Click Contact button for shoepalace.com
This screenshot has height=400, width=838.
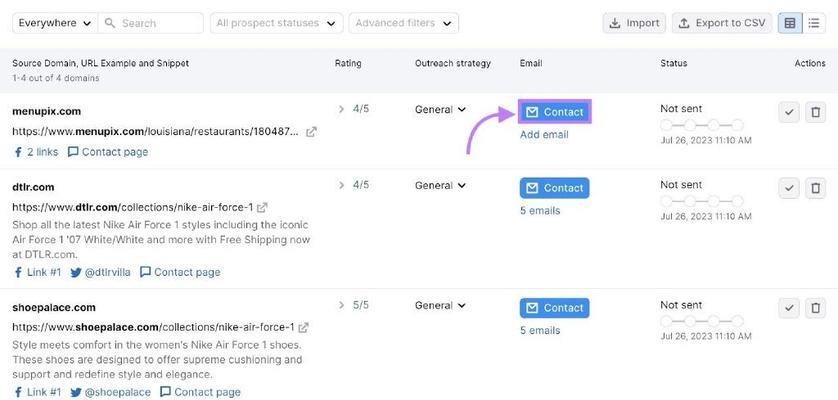coord(554,308)
